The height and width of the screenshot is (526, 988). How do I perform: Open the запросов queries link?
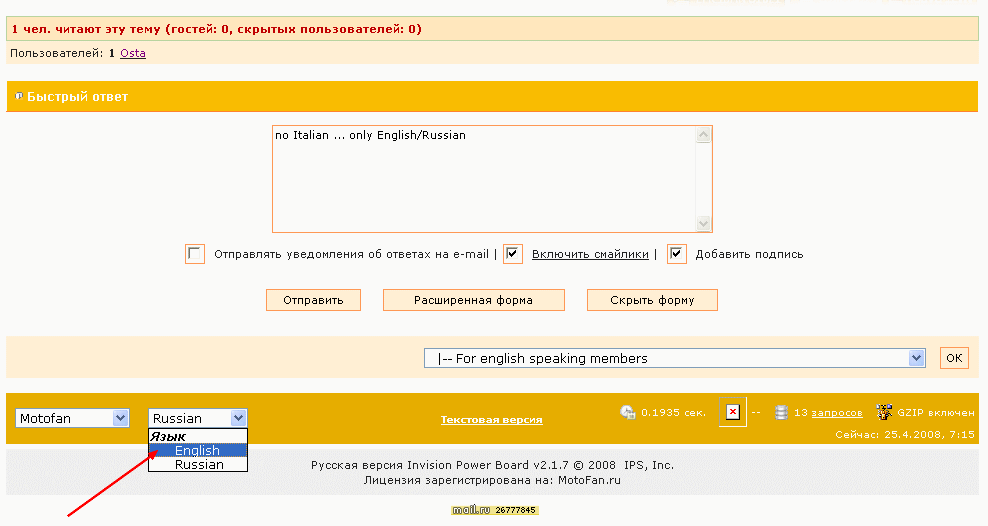(x=837, y=413)
